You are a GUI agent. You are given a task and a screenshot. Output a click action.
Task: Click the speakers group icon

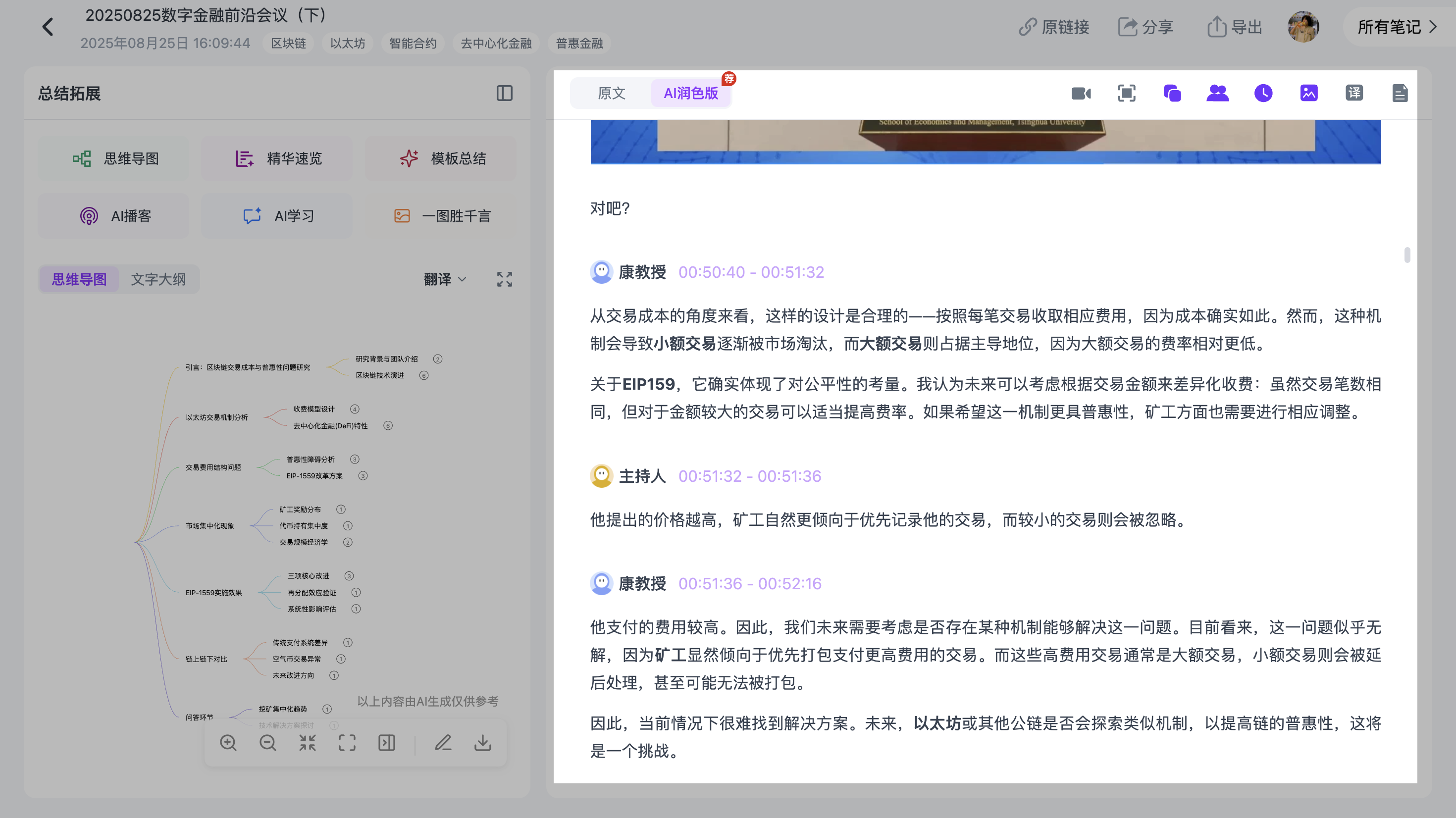click(x=1217, y=93)
